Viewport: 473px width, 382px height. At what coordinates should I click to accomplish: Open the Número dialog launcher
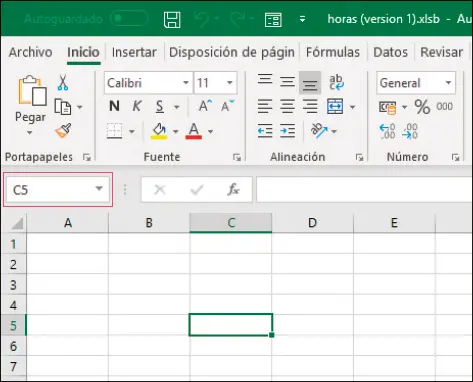click(455, 157)
